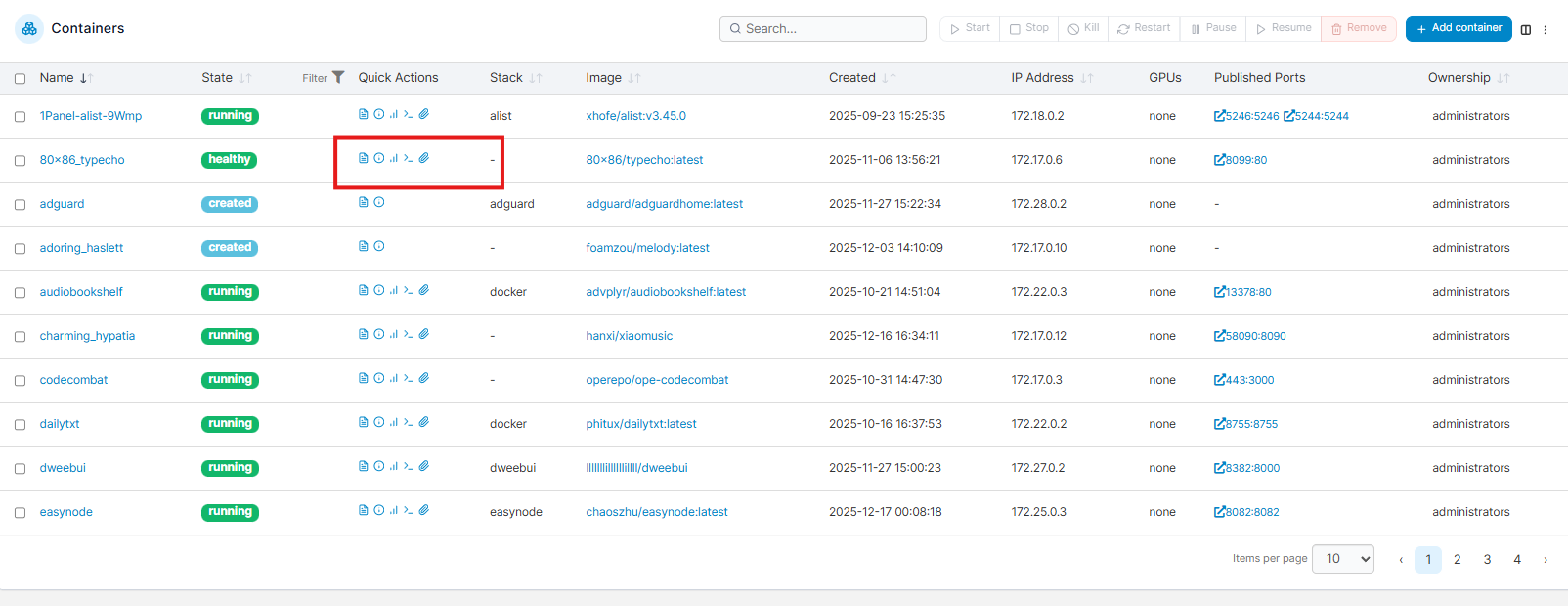Open the table column settings icon
The image size is (1568, 606).
pos(1526,29)
